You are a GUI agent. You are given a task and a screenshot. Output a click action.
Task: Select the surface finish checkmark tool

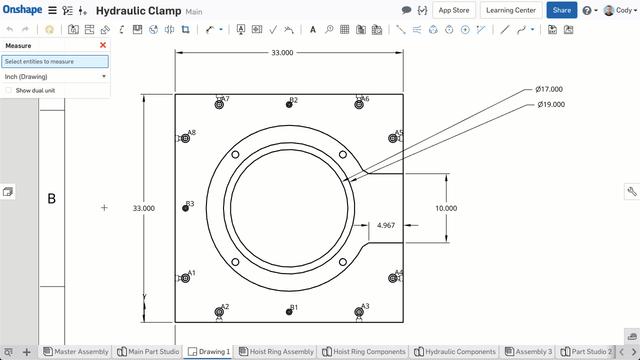pyautogui.click(x=273, y=29)
